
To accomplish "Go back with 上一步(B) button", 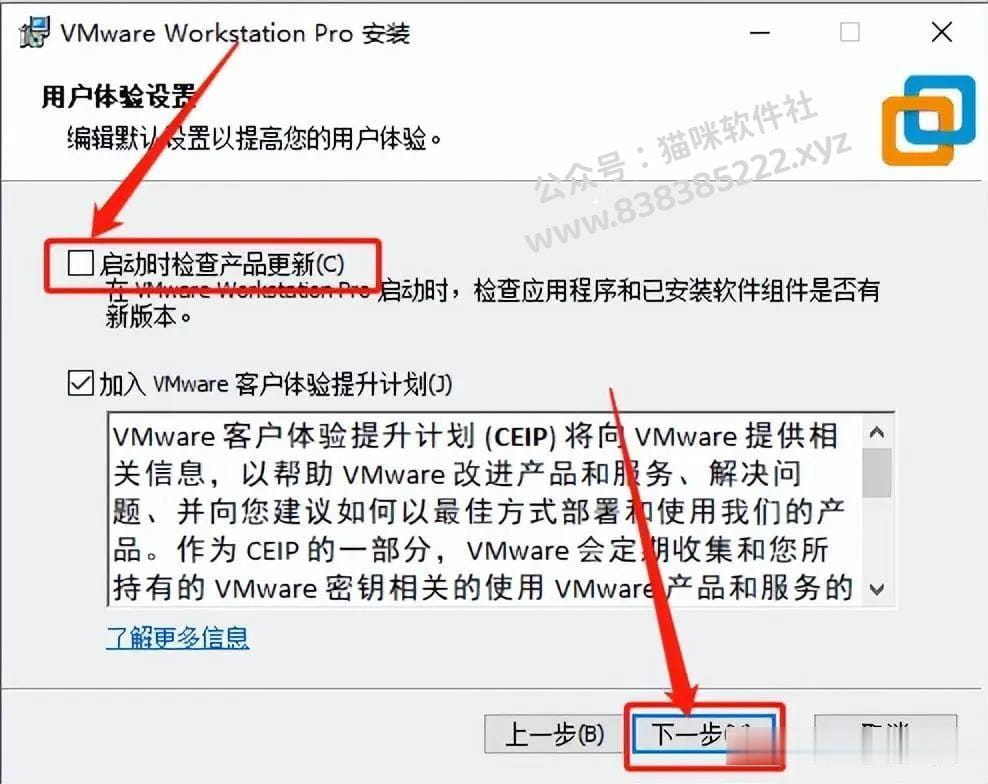I will (x=554, y=734).
